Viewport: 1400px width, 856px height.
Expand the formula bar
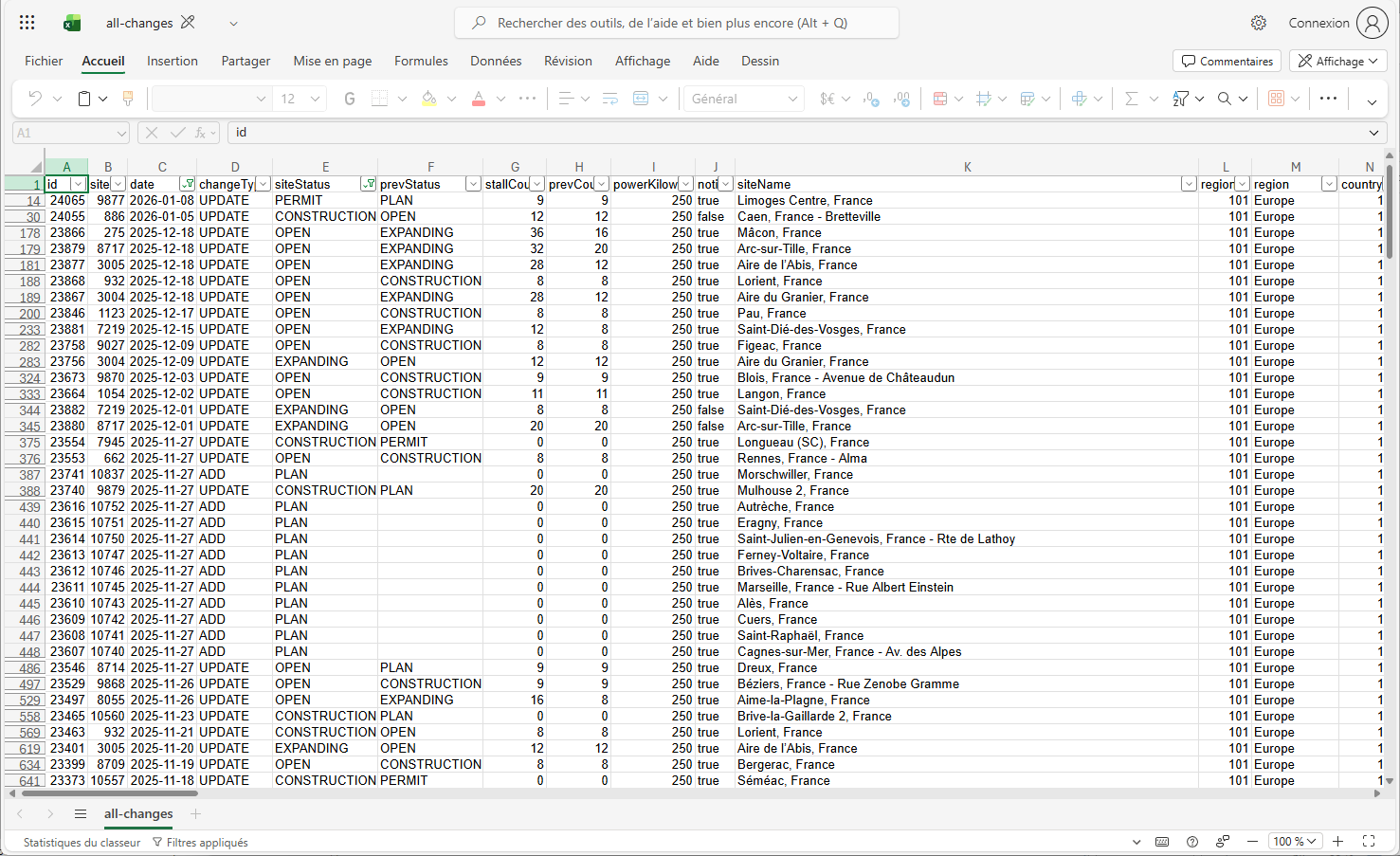[1374, 133]
